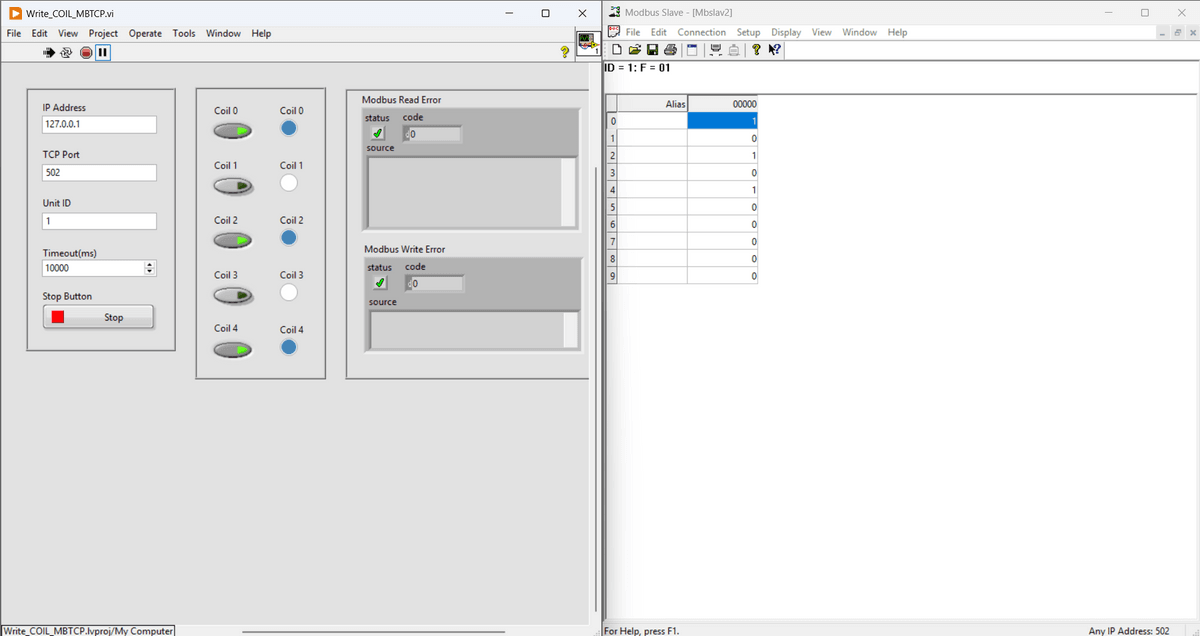Click the ID = 1: F = 01 label
1200x636 pixels.
638,68
